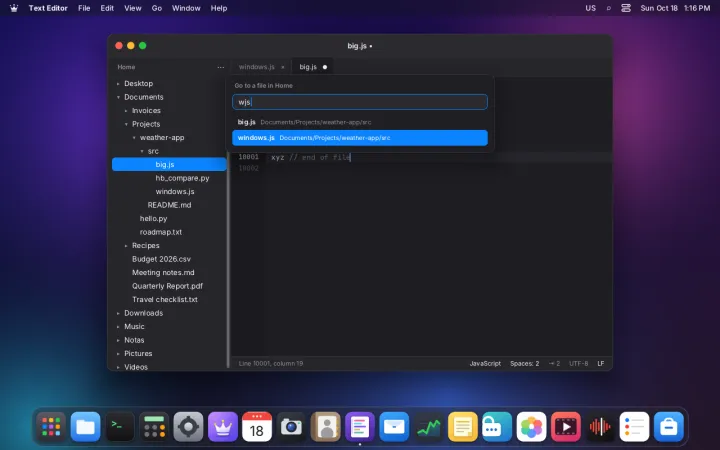The width and height of the screenshot is (720, 450).
Task: Open the Help menu
Action: click(219, 8)
